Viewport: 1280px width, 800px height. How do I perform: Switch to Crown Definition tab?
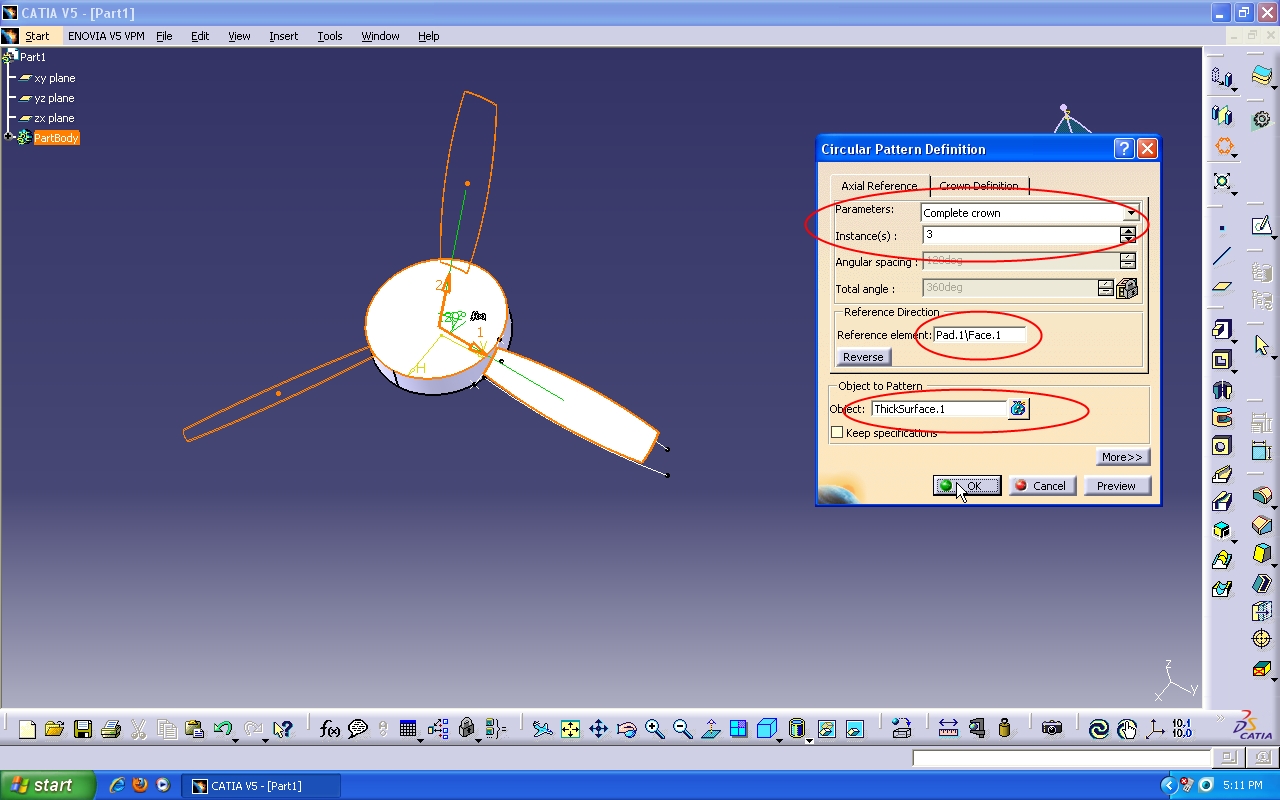[x=978, y=186]
